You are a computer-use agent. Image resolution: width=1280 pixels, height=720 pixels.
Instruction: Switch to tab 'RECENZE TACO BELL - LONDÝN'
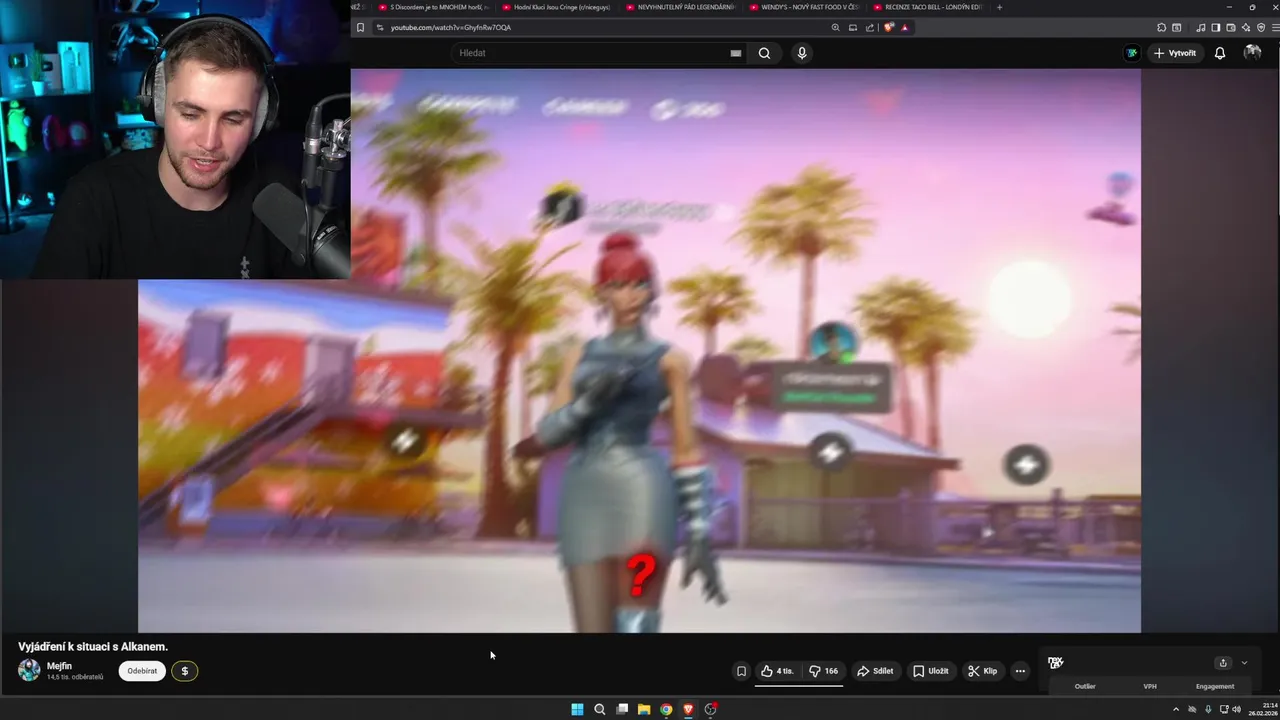(x=931, y=7)
